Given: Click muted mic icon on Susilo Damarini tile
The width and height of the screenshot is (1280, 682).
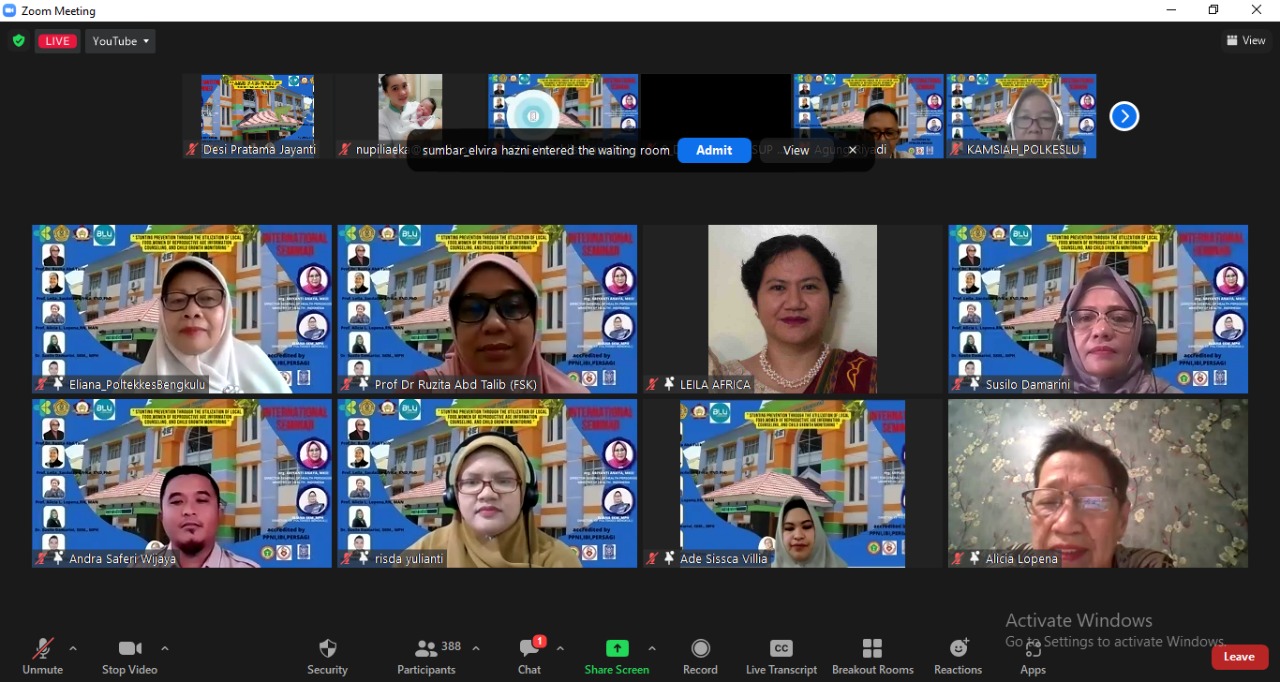Looking at the screenshot, I should click(958, 384).
